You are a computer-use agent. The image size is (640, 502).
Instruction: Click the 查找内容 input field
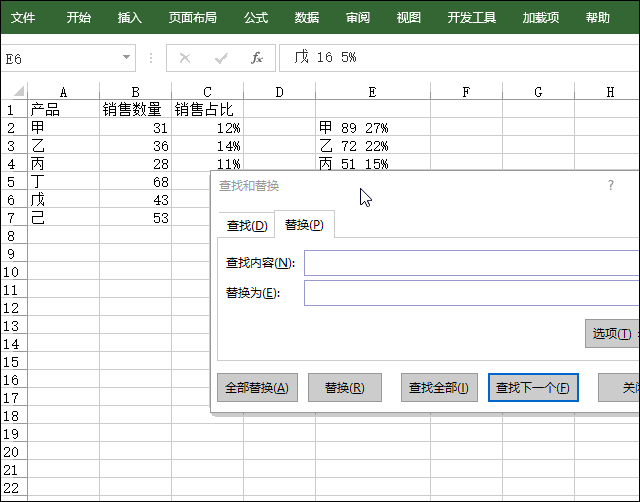click(x=471, y=263)
